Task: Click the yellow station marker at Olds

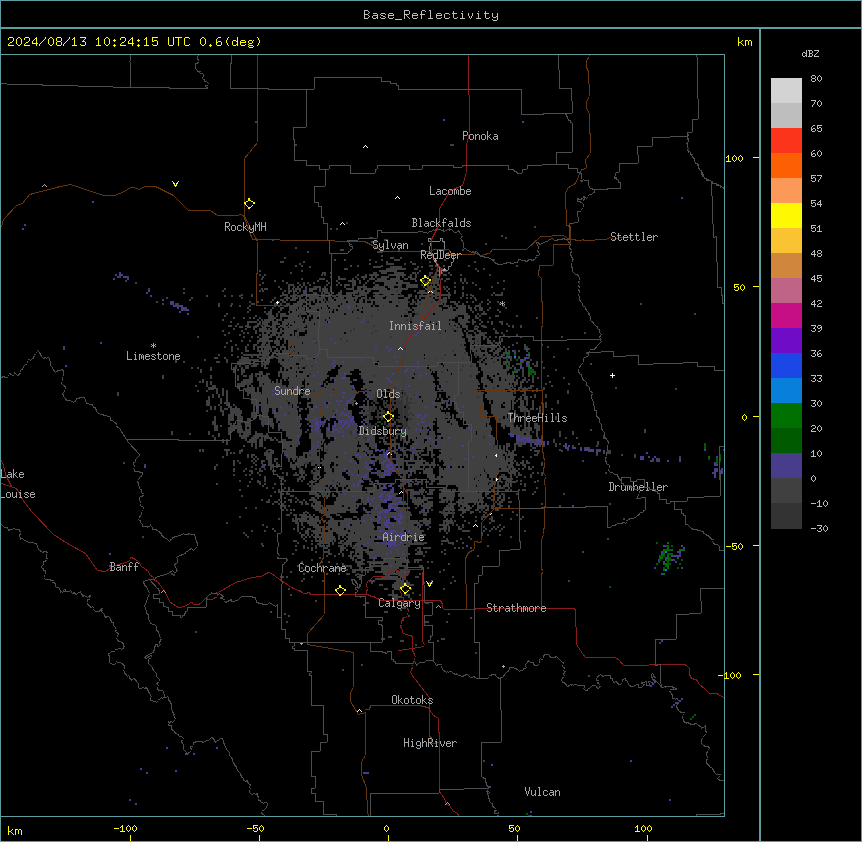Action: click(x=388, y=417)
